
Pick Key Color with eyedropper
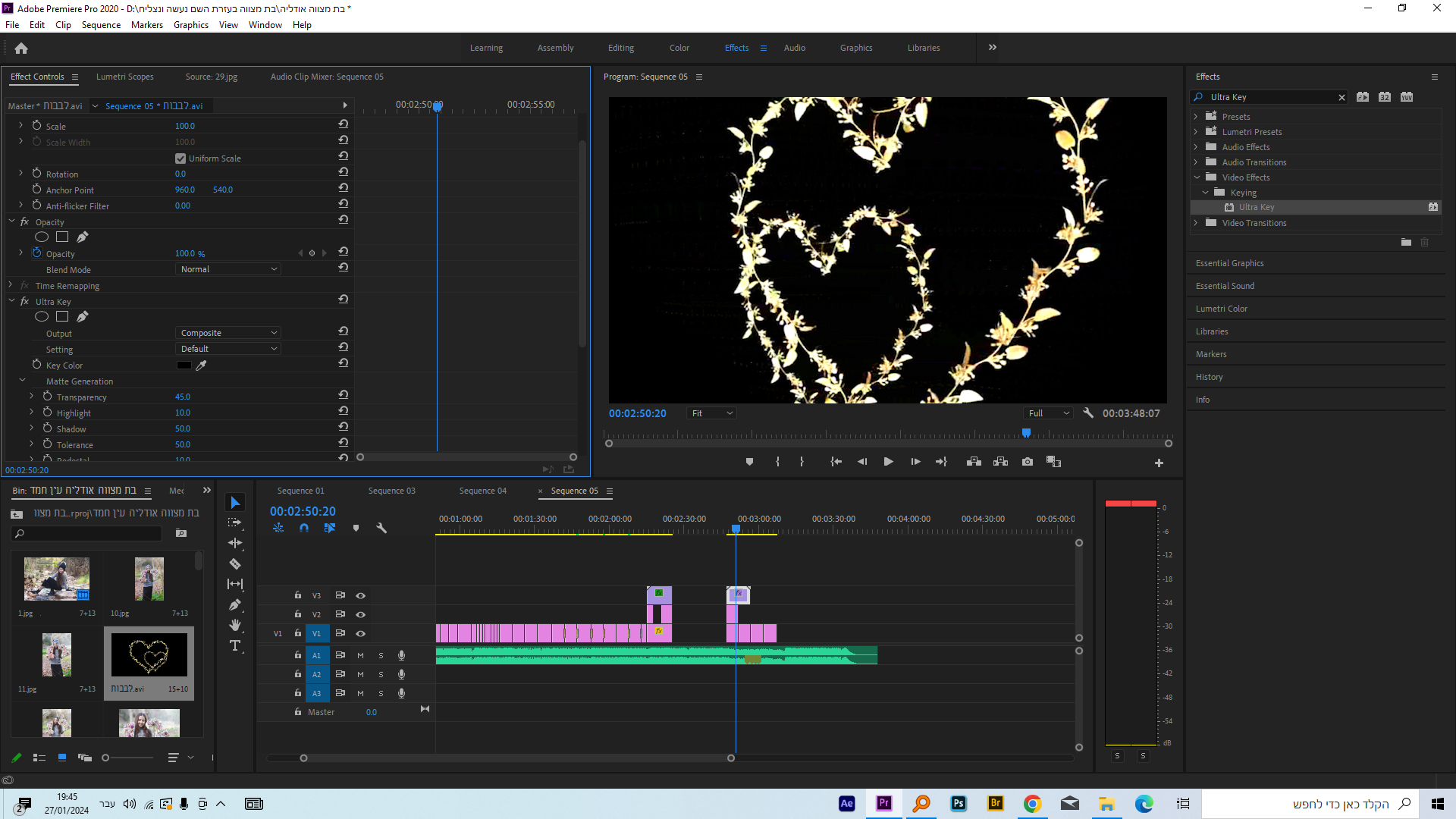point(201,366)
